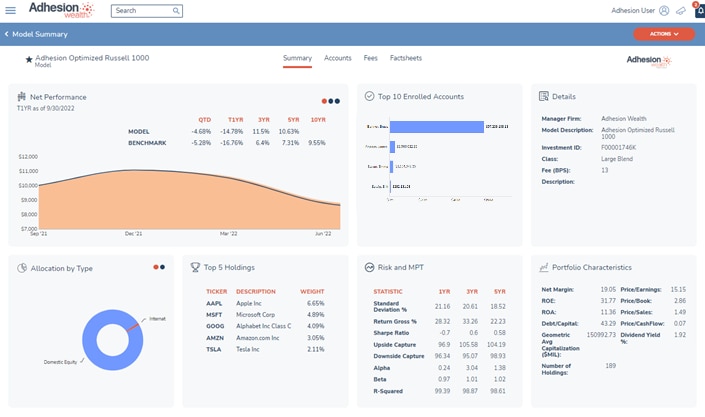
Task: Open the Actions dropdown button
Action: [x=664, y=34]
